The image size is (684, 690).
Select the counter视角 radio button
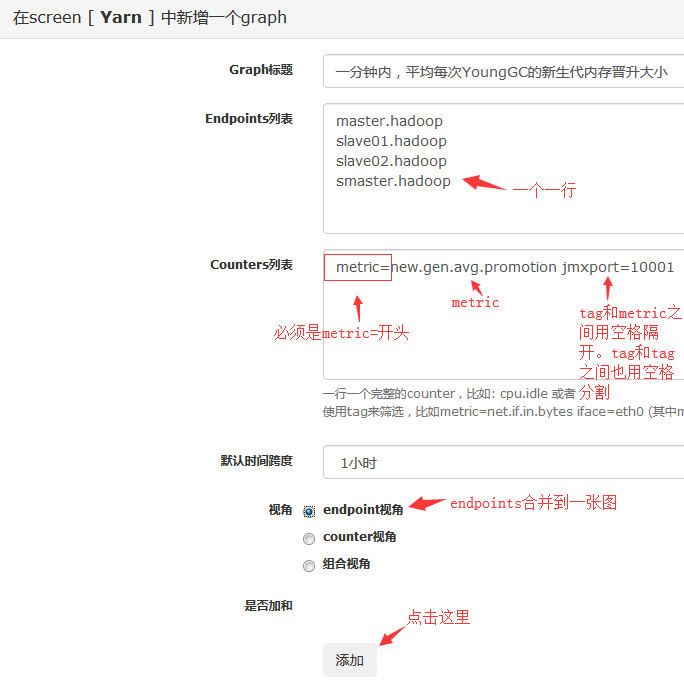(x=309, y=538)
